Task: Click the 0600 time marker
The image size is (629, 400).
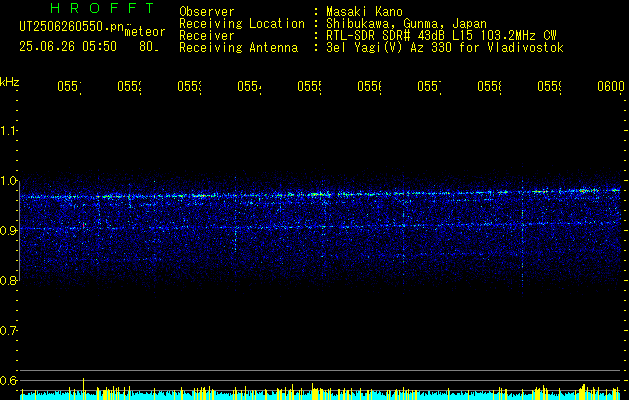Action: 611,86
